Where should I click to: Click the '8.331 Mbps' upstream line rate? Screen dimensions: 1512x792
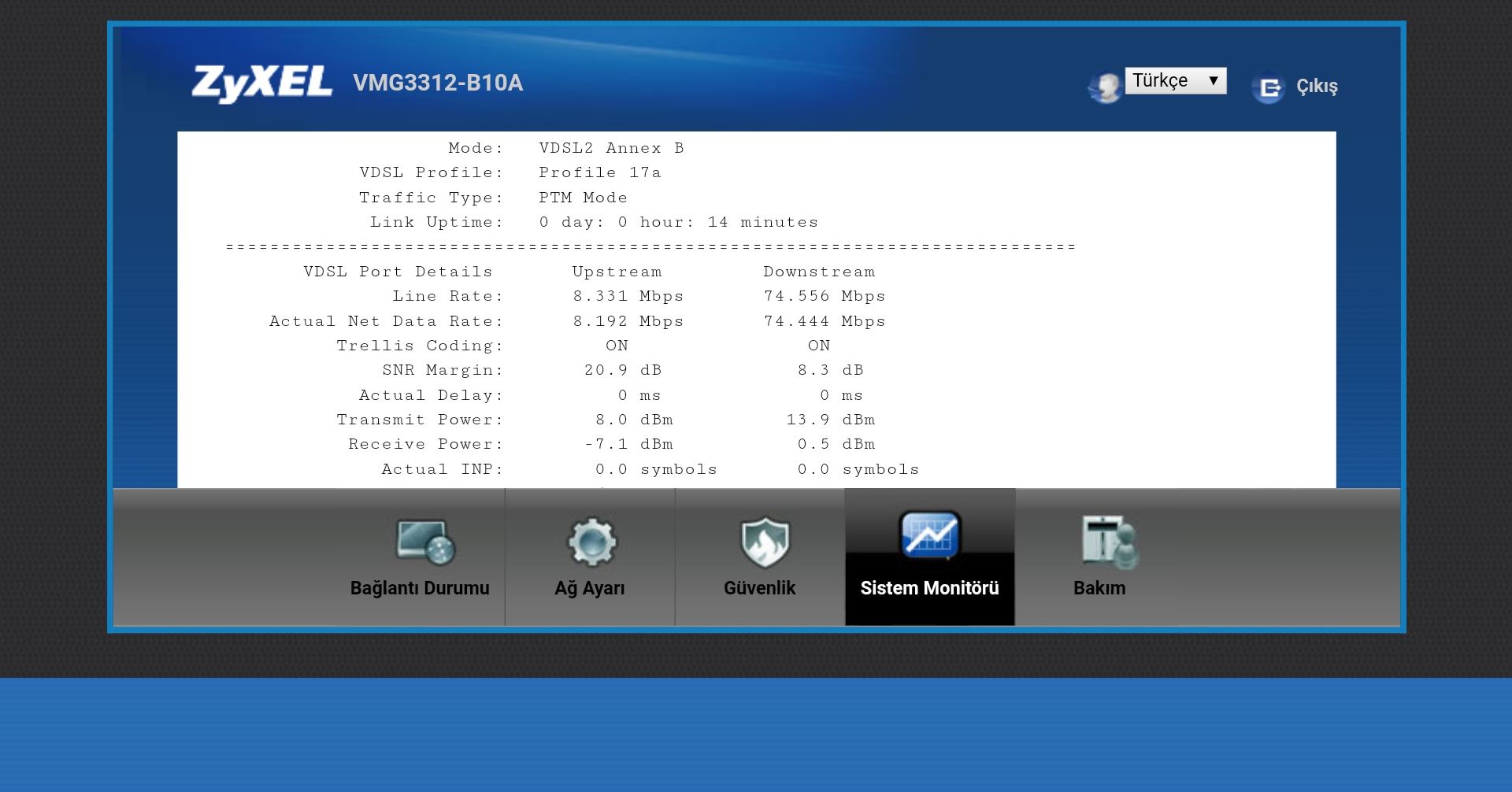click(628, 296)
